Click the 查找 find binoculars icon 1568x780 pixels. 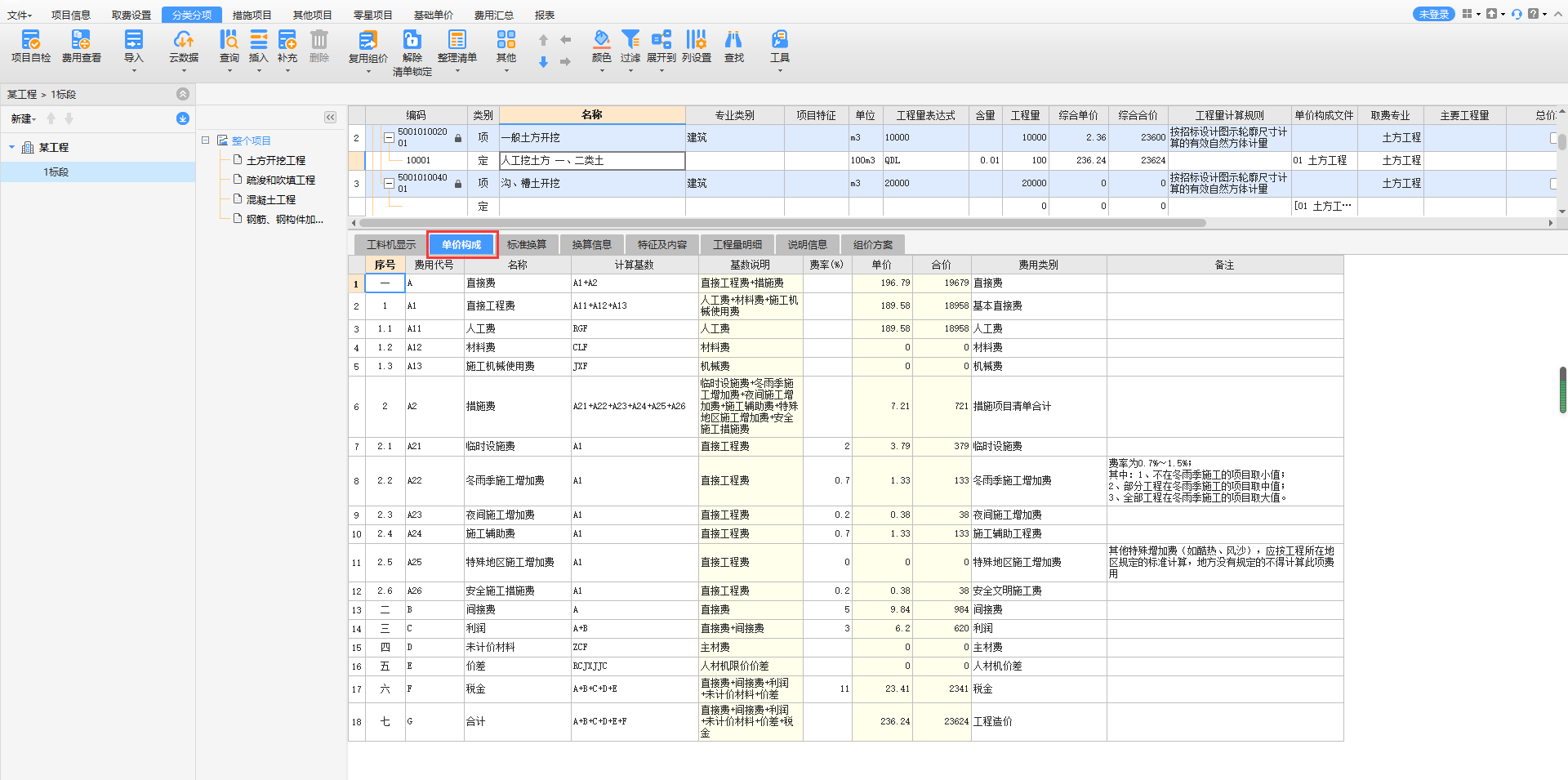click(x=734, y=40)
